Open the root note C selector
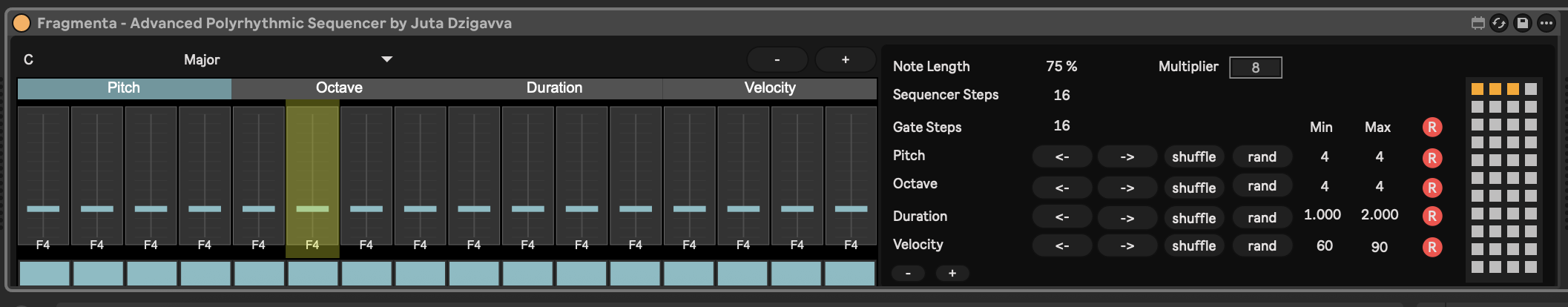The image size is (1568, 307). point(29,59)
